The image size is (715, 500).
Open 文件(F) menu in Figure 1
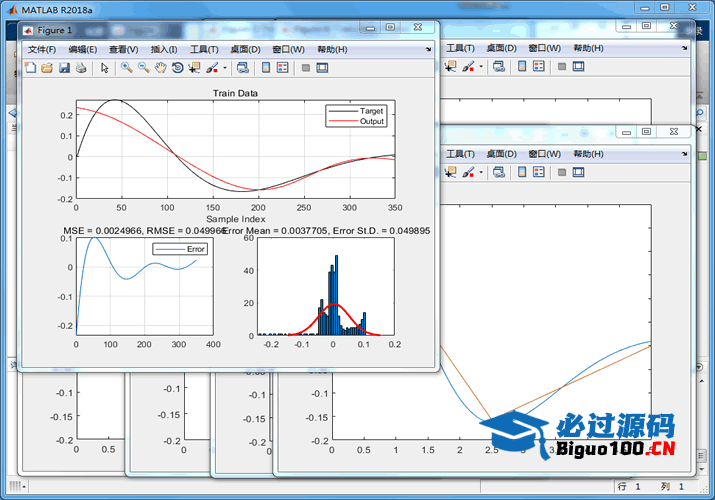pos(41,49)
